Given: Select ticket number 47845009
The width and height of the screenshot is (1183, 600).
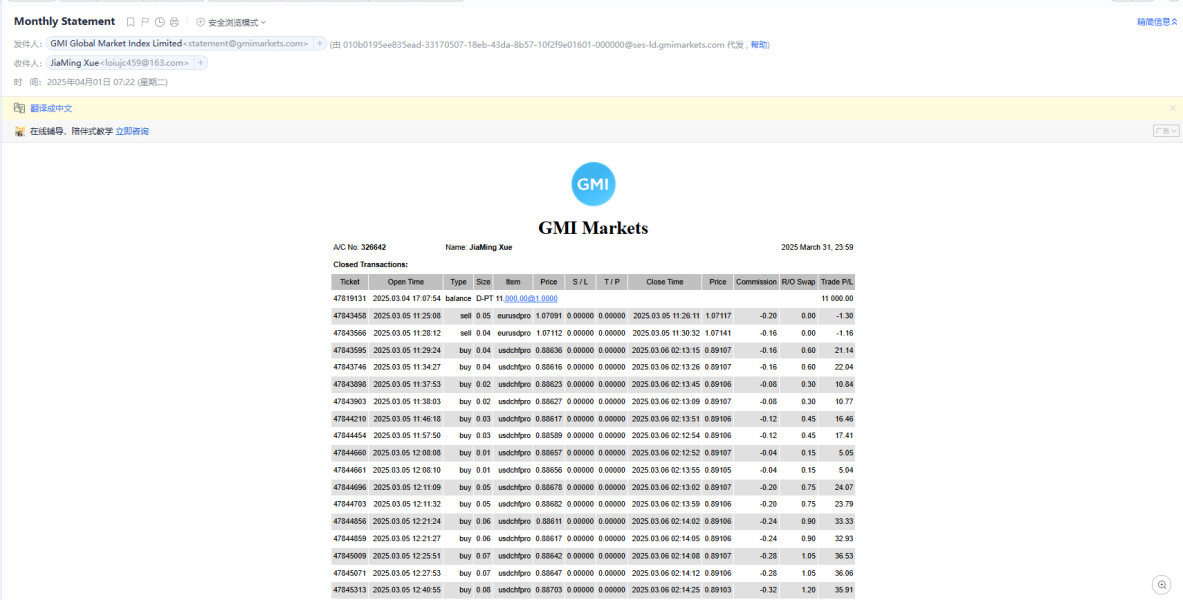Looking at the screenshot, I should [349, 556].
